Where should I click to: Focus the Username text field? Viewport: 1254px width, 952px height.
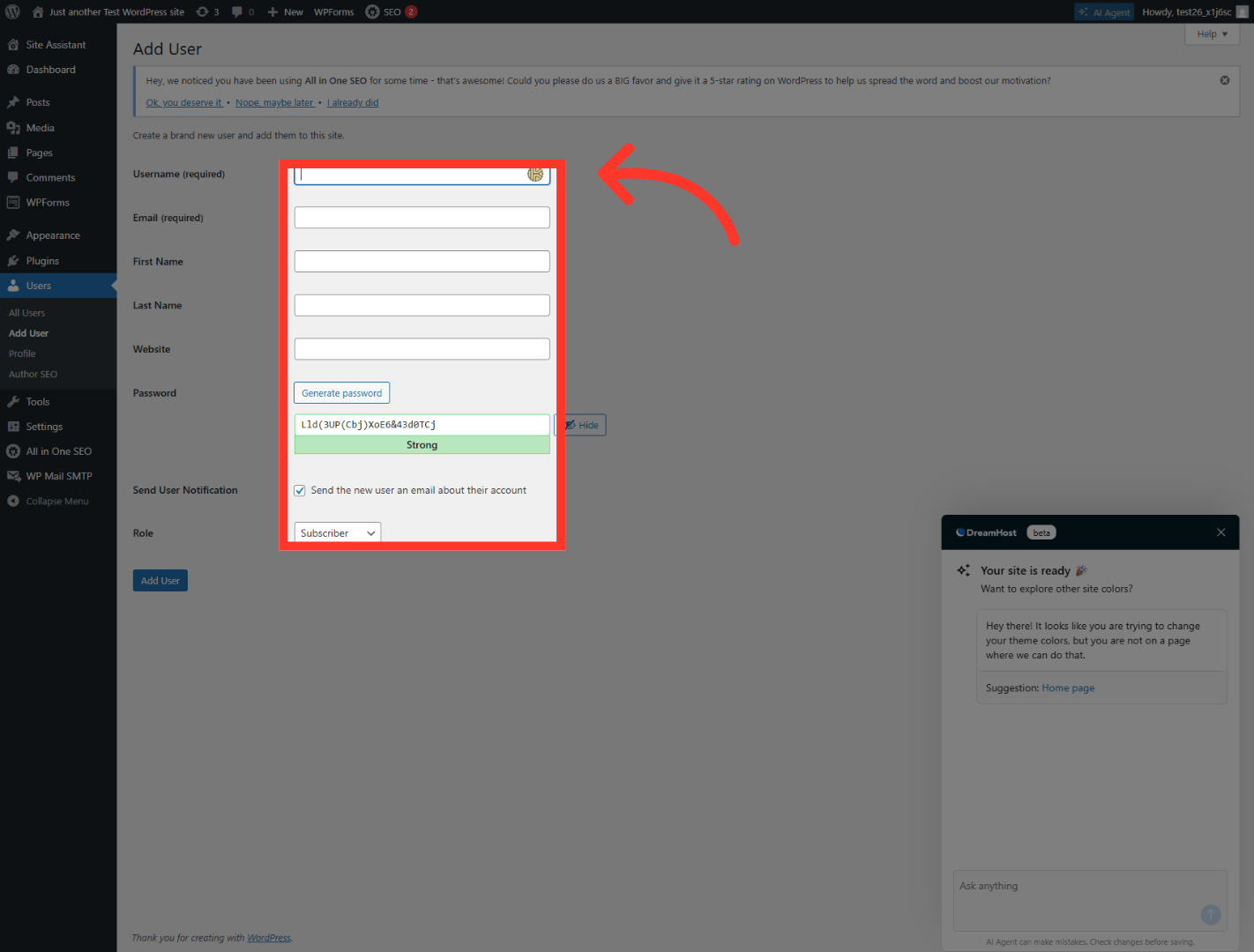[422, 175]
